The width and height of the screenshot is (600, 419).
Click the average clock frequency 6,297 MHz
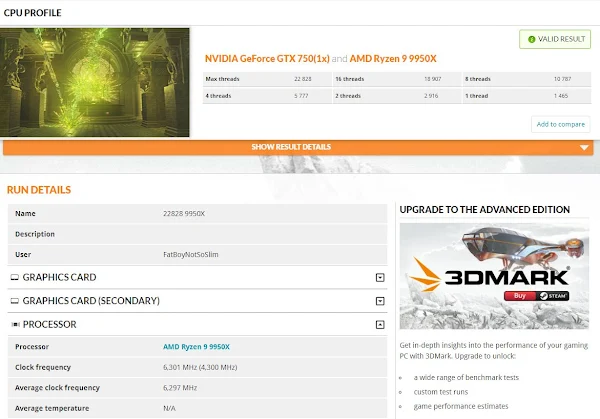(x=180, y=388)
